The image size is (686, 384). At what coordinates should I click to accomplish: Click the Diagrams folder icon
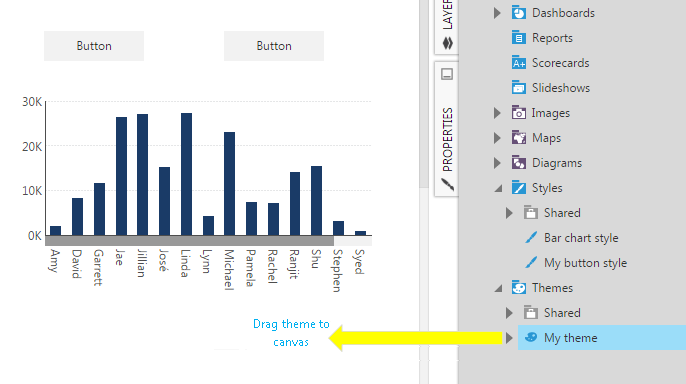pos(518,163)
